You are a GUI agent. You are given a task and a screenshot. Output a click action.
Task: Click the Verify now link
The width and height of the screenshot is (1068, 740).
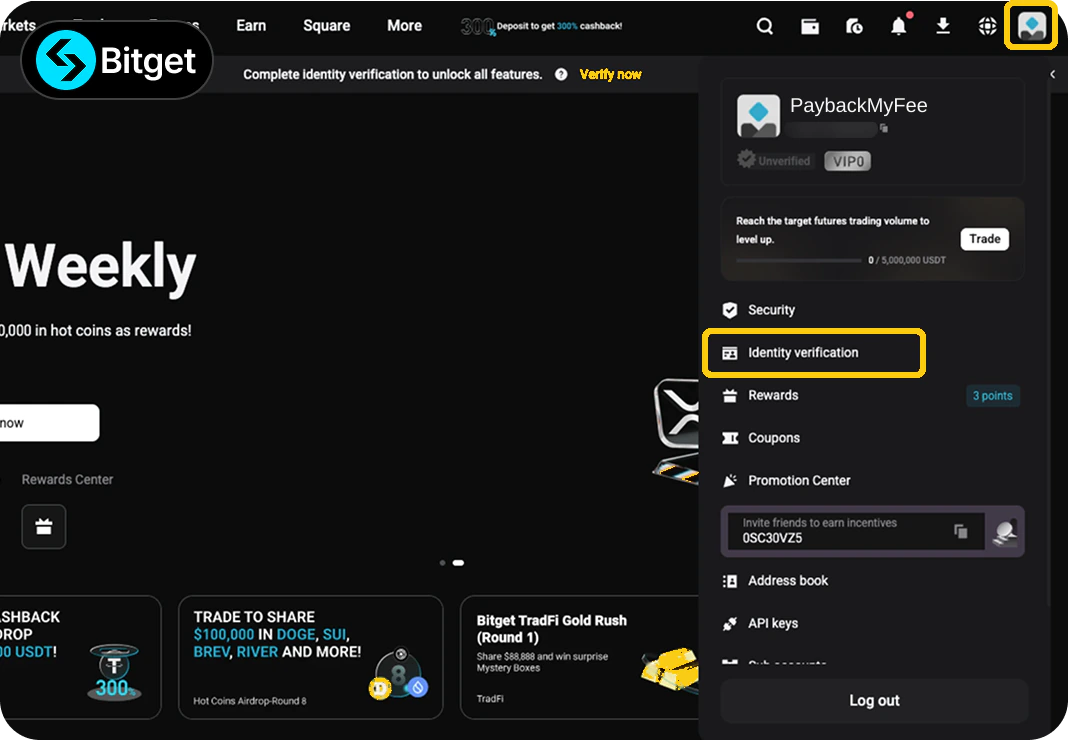pyautogui.click(x=610, y=74)
